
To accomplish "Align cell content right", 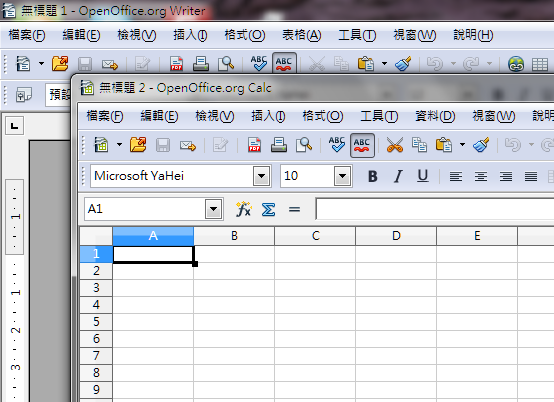I will pos(506,176).
